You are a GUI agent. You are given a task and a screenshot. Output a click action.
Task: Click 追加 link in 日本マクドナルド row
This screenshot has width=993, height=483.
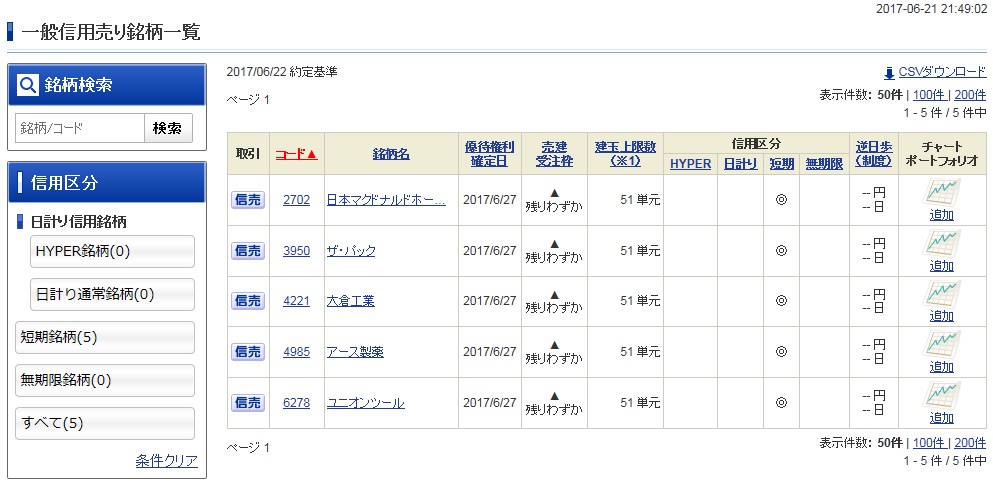(x=942, y=215)
